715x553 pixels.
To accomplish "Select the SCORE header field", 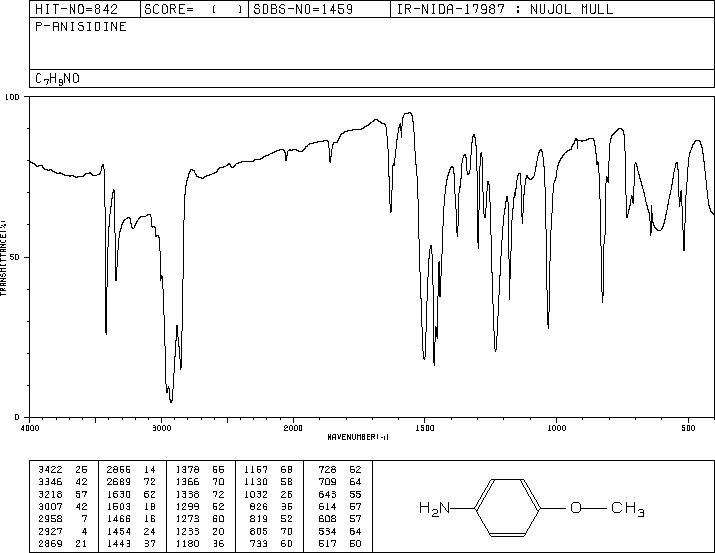I will click(x=194, y=9).
